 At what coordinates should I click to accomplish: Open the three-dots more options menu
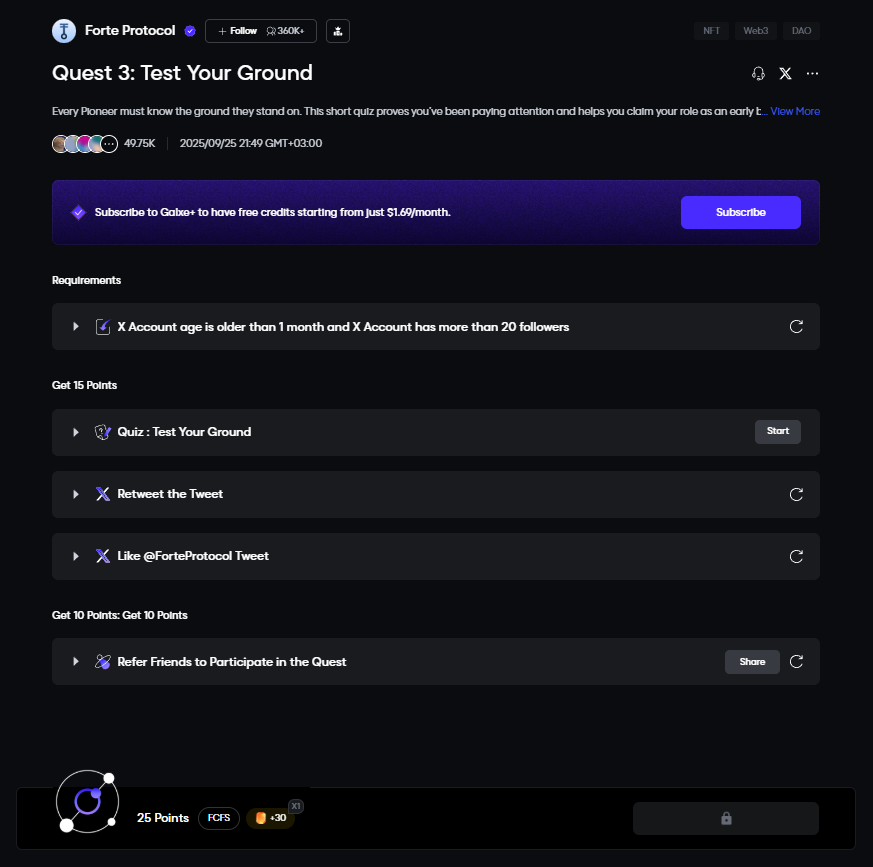point(812,73)
